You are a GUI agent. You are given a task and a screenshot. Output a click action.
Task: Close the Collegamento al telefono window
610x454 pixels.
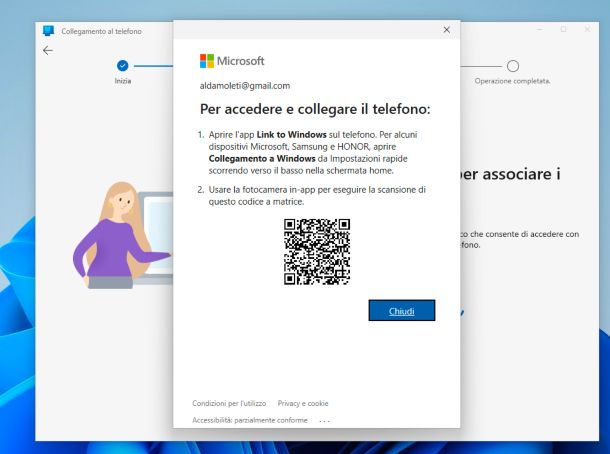[x=587, y=30]
